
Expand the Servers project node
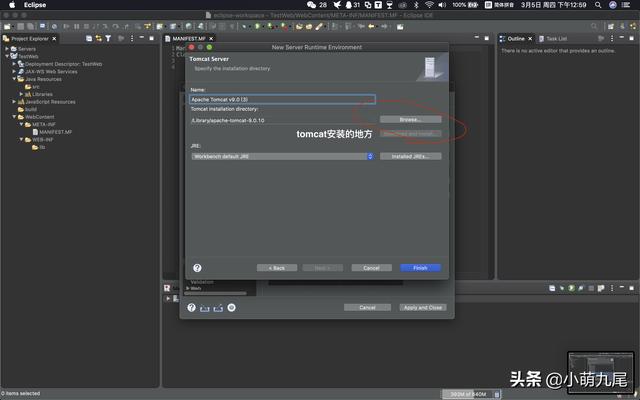7,49
